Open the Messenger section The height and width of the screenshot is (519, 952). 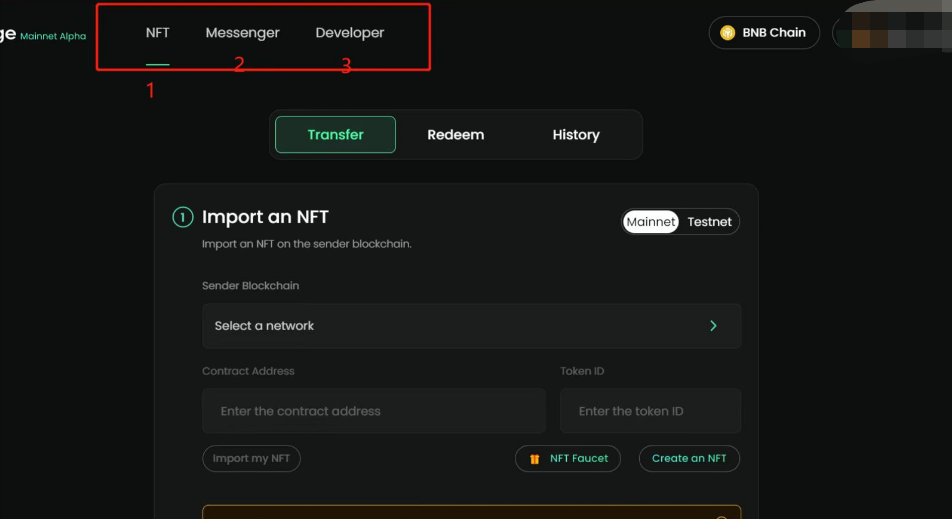click(x=242, y=33)
